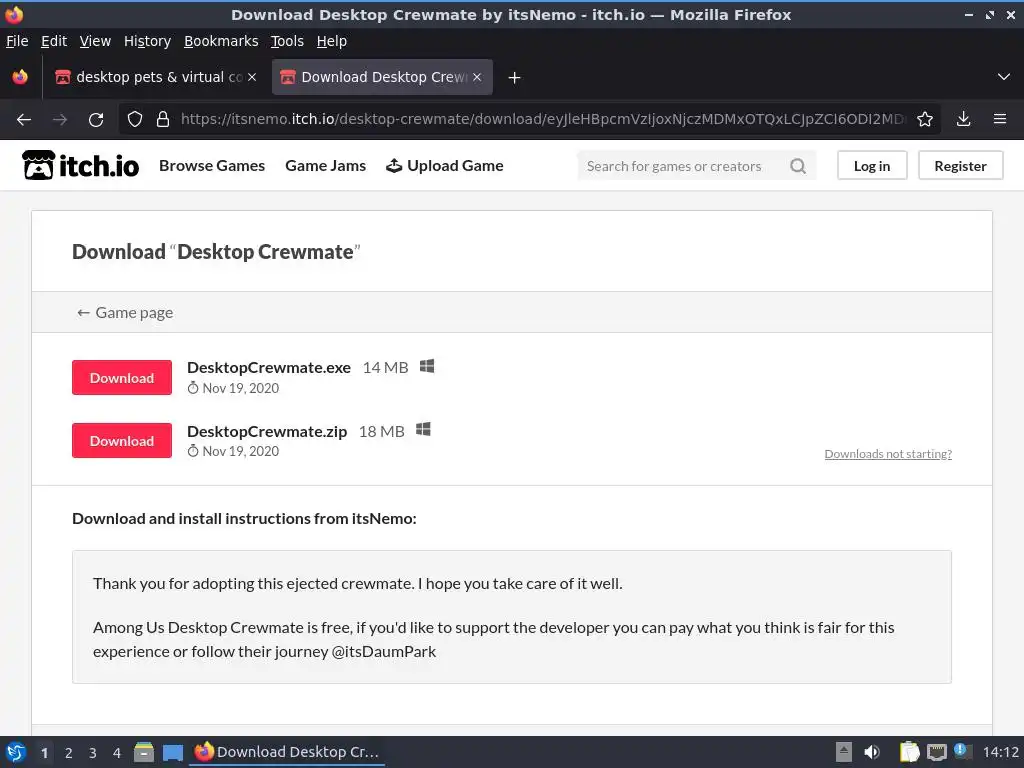Click Windows icon beside DesktopCrewmate.zip
Image resolution: width=1024 pixels, height=768 pixels.
tap(423, 430)
